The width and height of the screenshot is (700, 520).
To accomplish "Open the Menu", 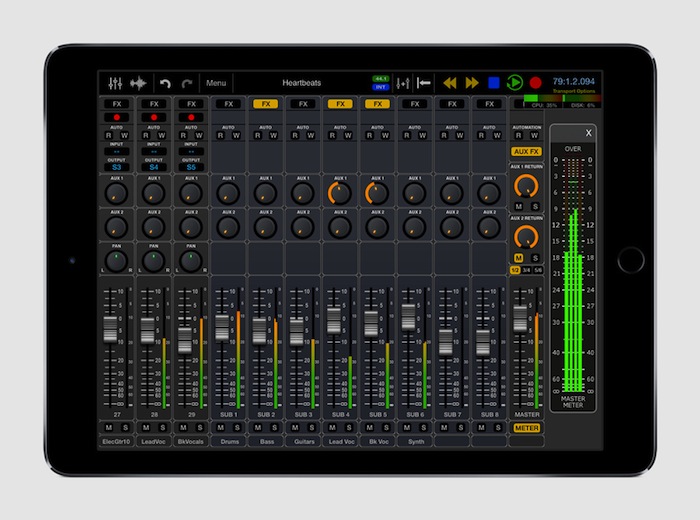I will click(x=216, y=83).
